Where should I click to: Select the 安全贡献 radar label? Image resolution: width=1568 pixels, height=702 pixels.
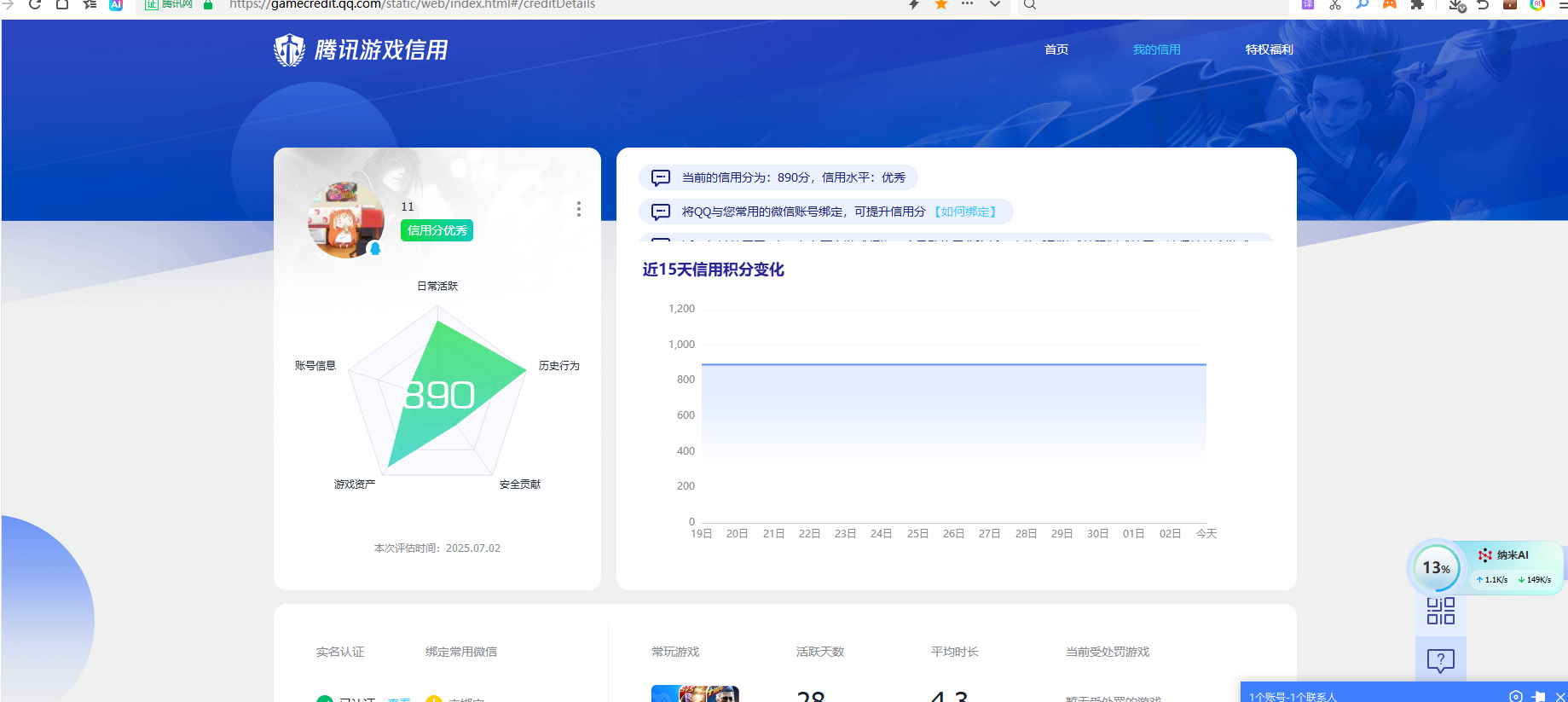pos(520,484)
